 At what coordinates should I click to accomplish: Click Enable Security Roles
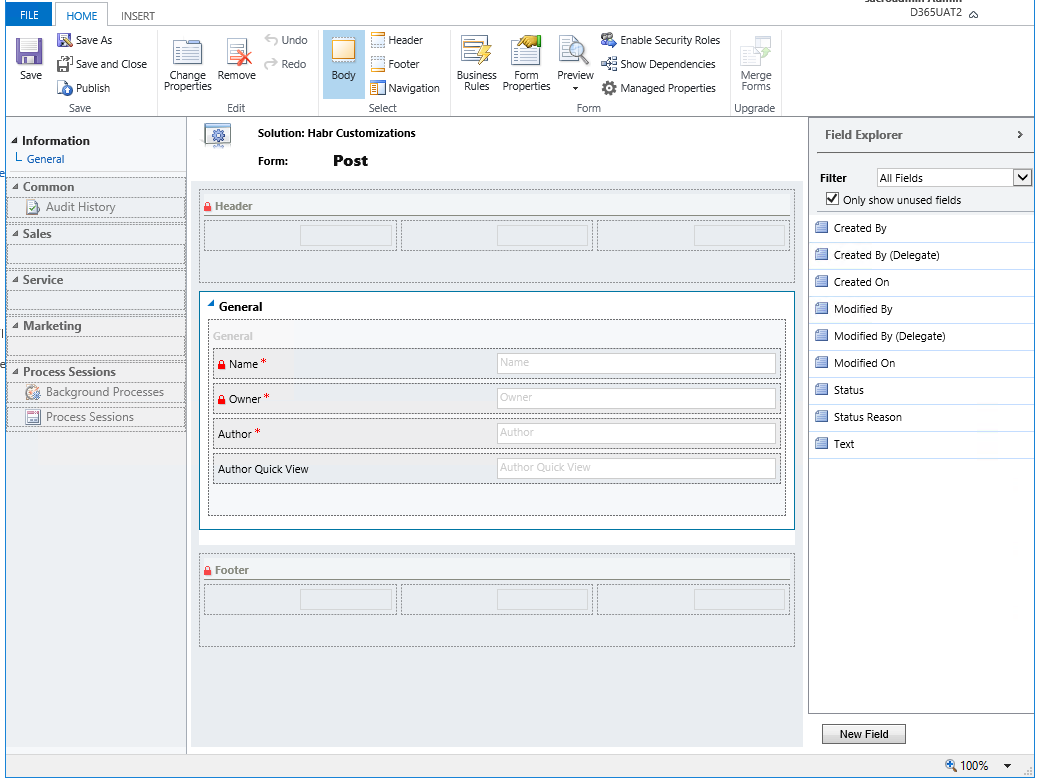tap(661, 40)
